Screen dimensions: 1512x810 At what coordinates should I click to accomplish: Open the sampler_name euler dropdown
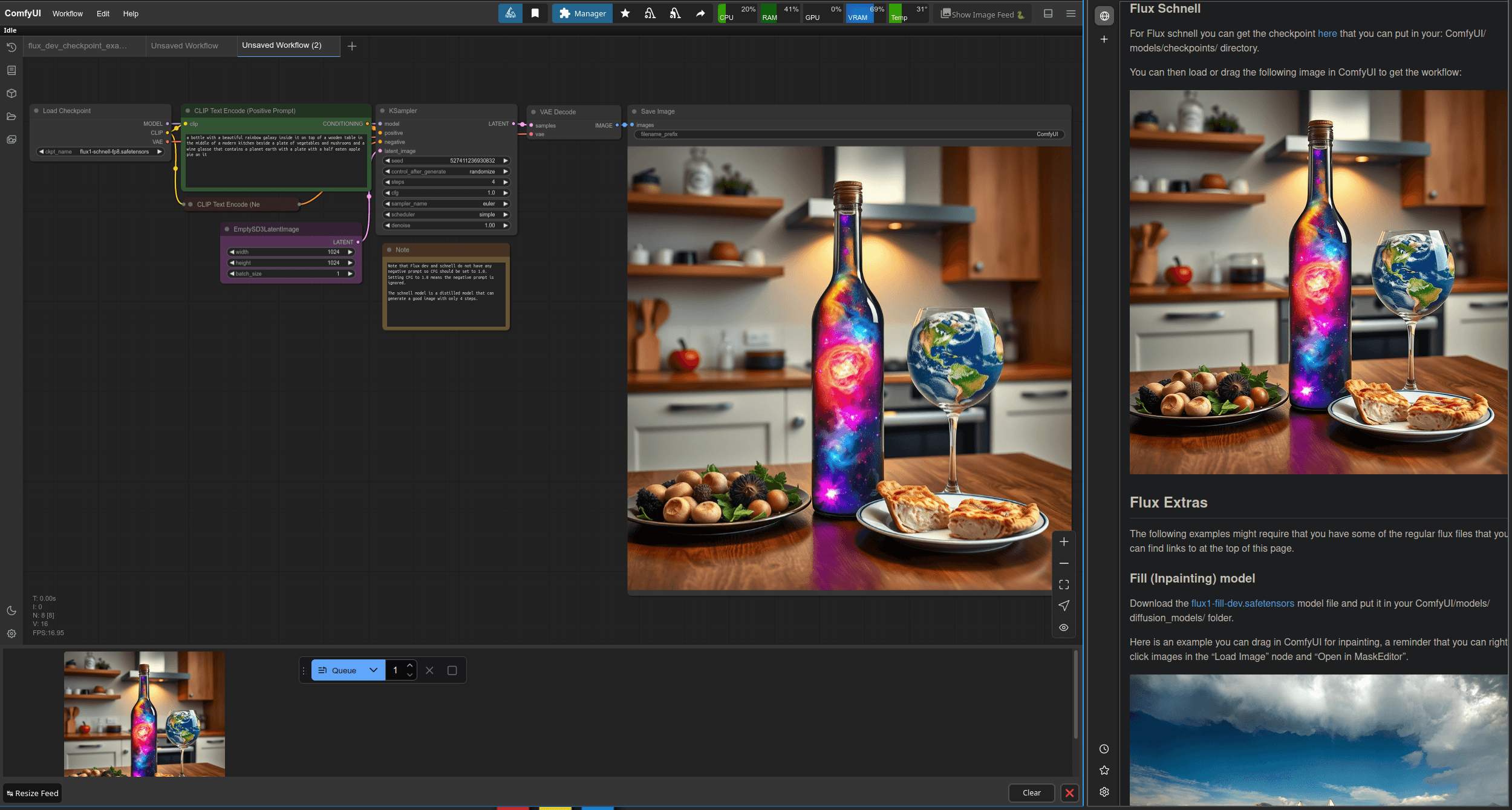pos(446,204)
